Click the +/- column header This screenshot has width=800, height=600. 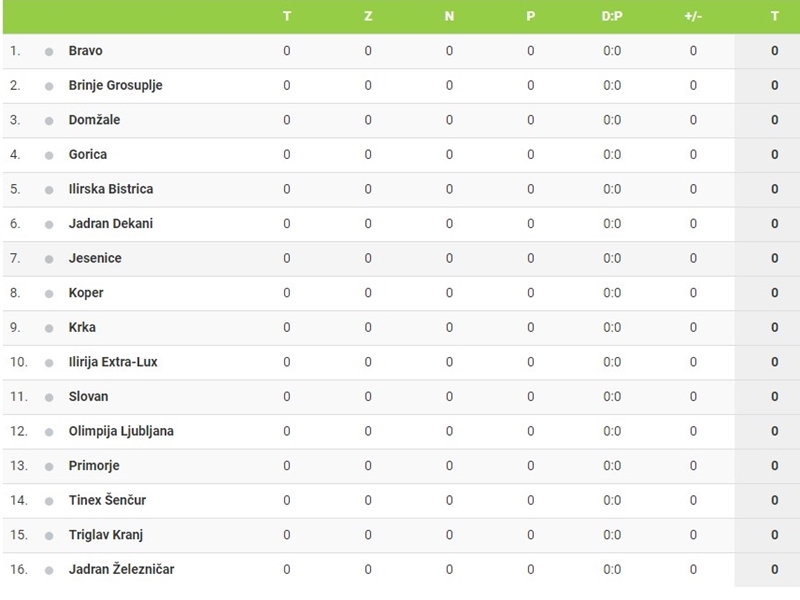693,16
